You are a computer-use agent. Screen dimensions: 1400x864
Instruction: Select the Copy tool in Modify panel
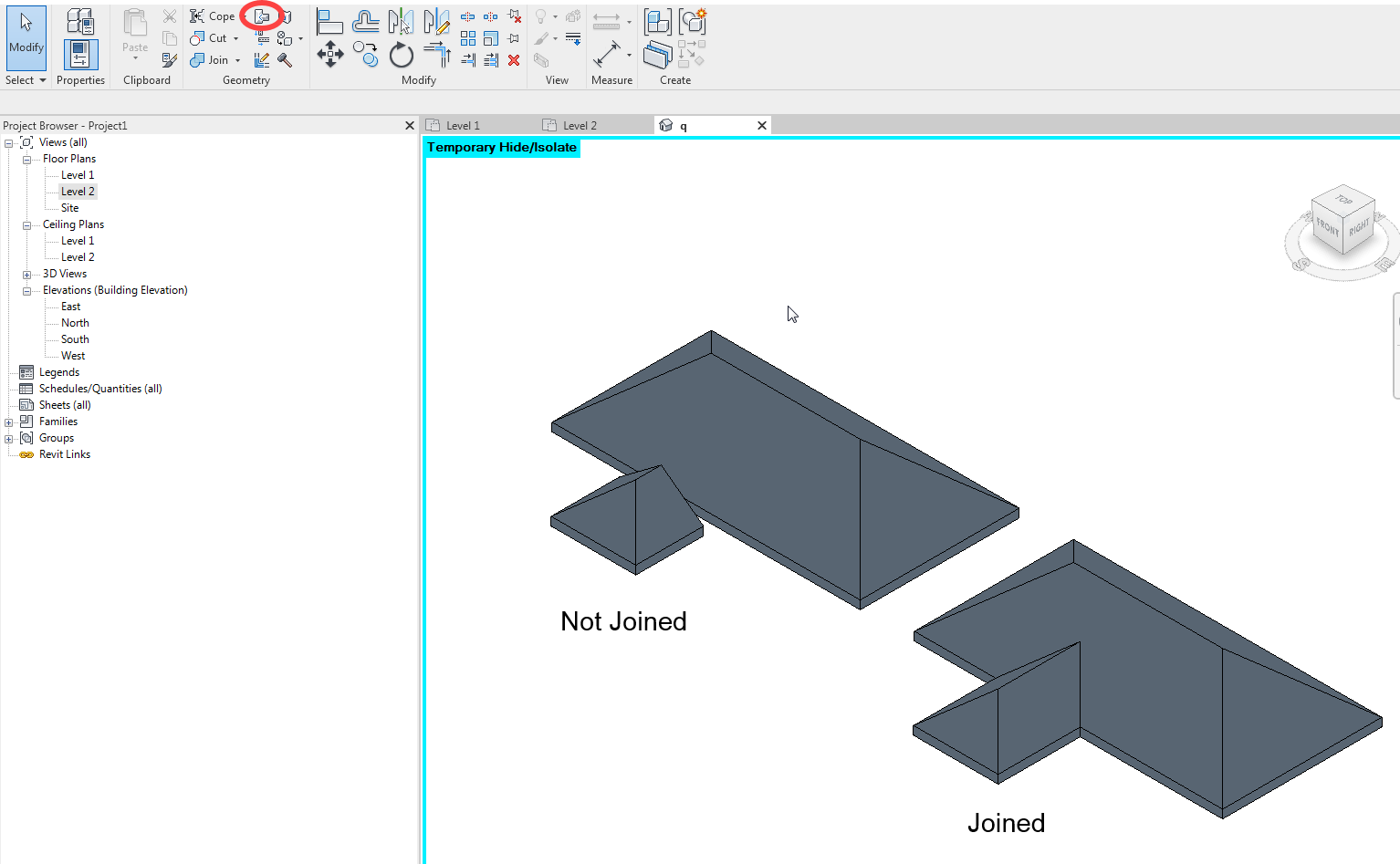pyautogui.click(x=365, y=55)
